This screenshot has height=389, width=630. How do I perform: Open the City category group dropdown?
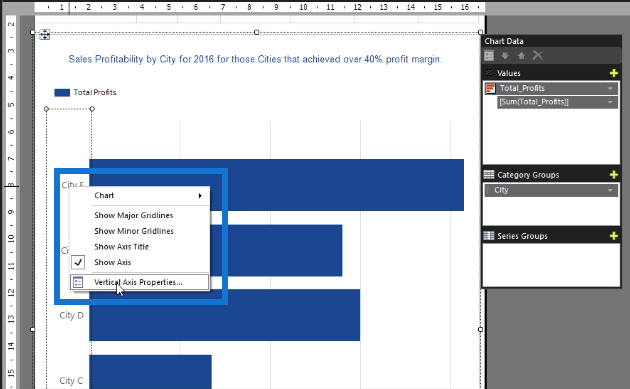click(x=610, y=190)
